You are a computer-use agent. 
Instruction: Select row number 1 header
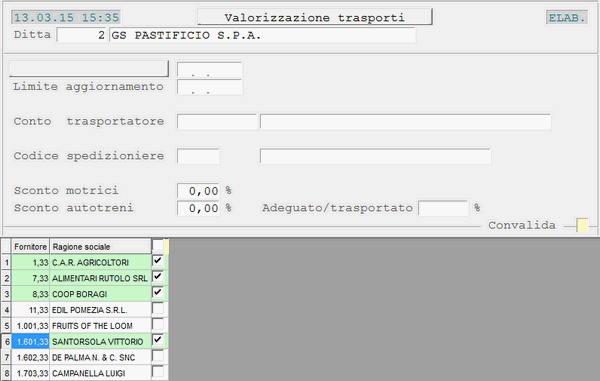coord(6,262)
